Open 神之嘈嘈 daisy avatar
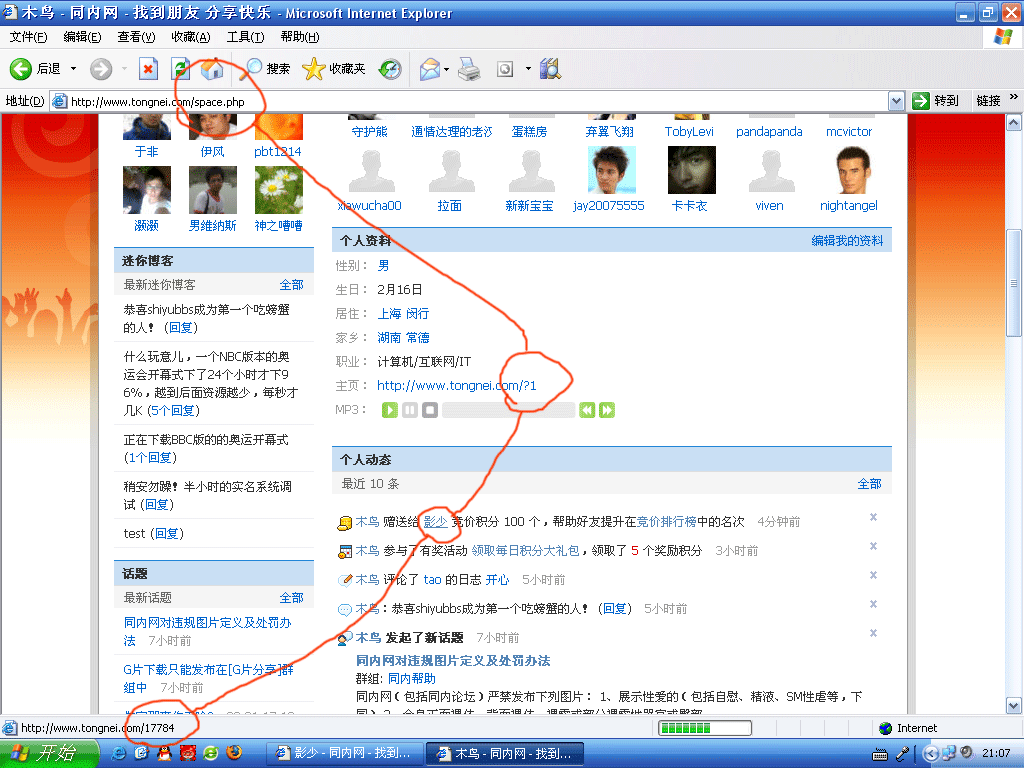1024x768 pixels. pos(279,190)
